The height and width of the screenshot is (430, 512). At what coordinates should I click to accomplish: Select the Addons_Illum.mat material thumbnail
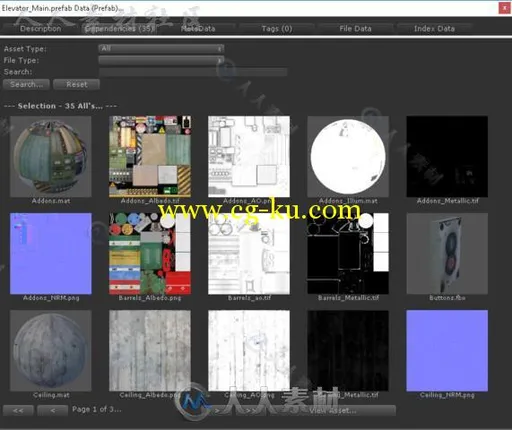pyautogui.click(x=348, y=156)
